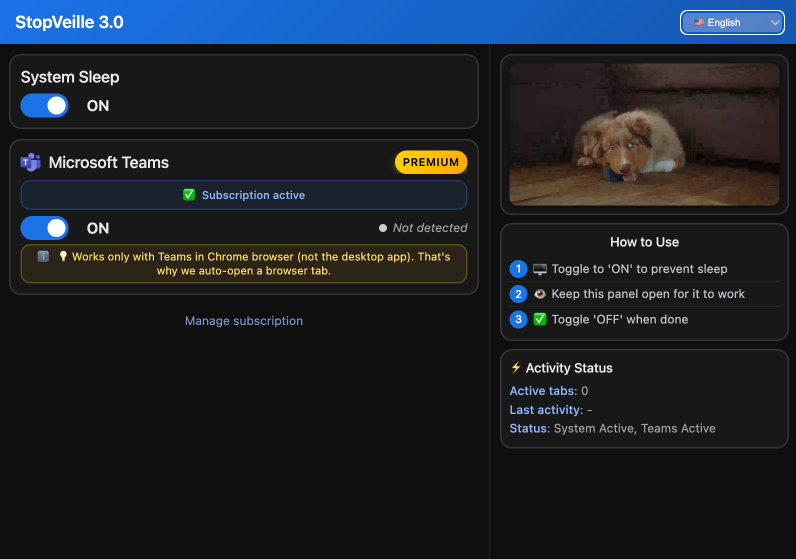Click the step 1 number badge
The image size is (796, 559).
coord(518,269)
